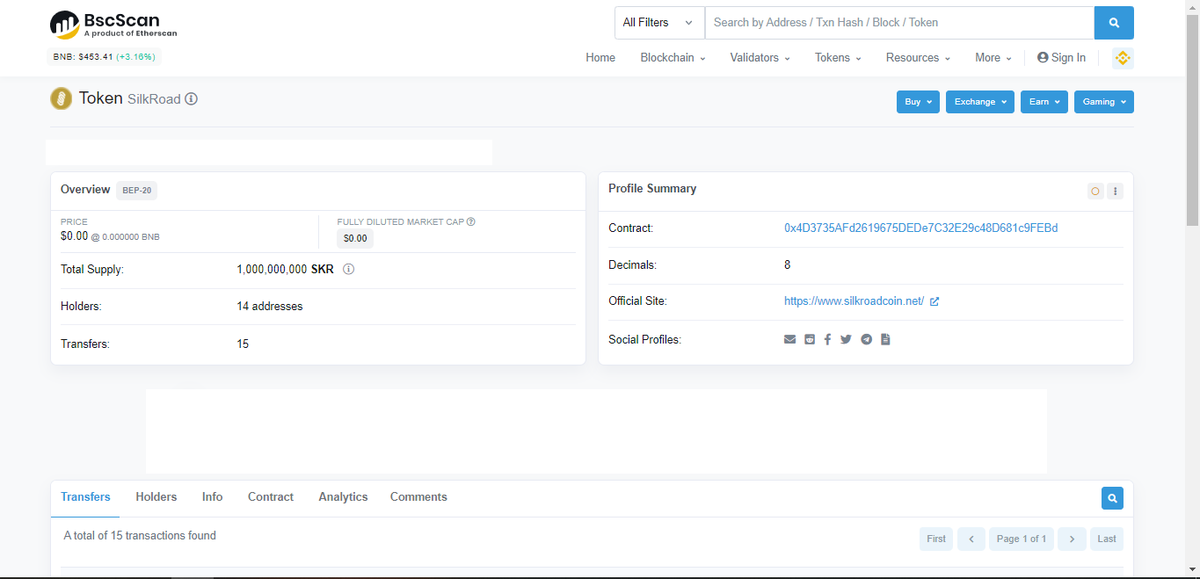Click the '1,000,000,000 SKR' total supply value
The width and height of the screenshot is (1200, 579).
tap(285, 270)
